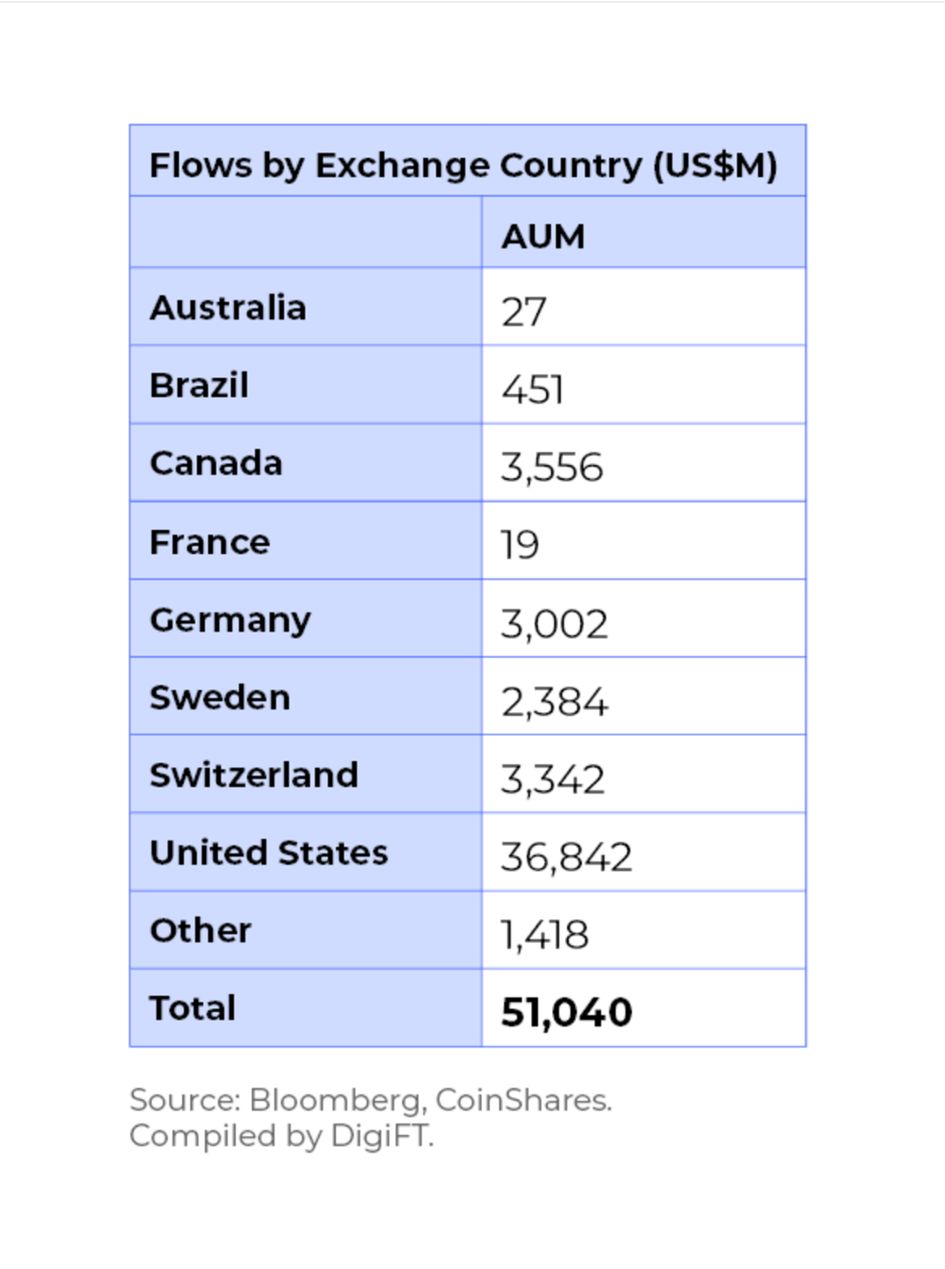Click the Sweden row label
This screenshot has height=1269, width=945.
(220, 697)
